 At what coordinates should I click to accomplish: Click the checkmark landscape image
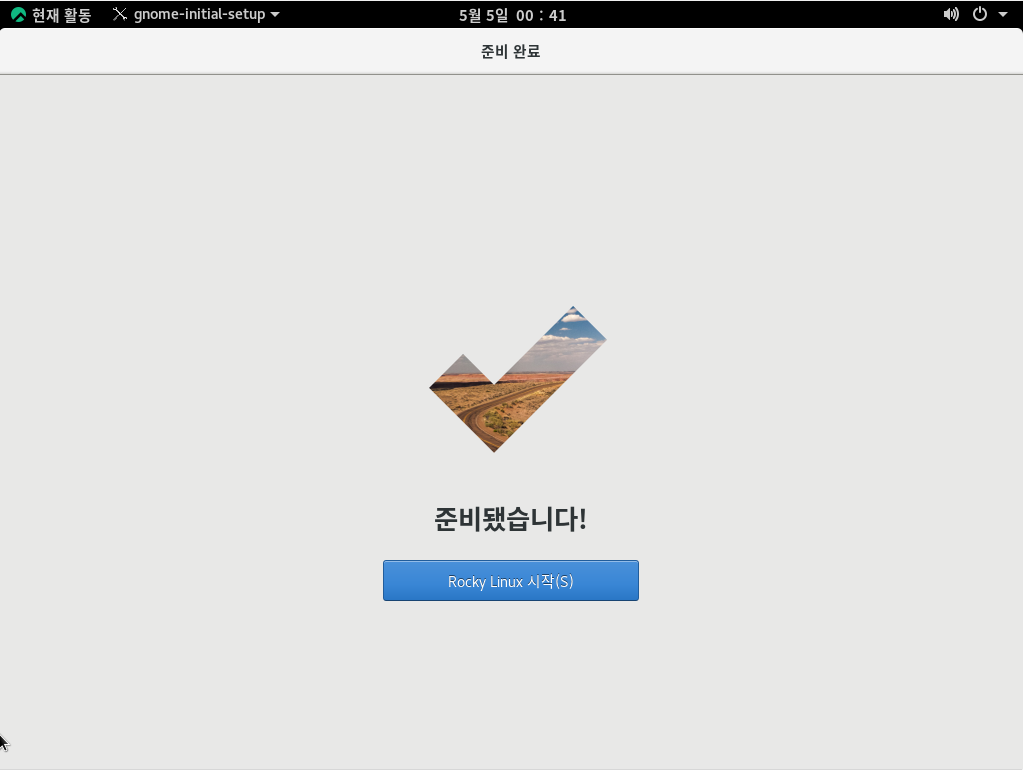(x=517, y=379)
